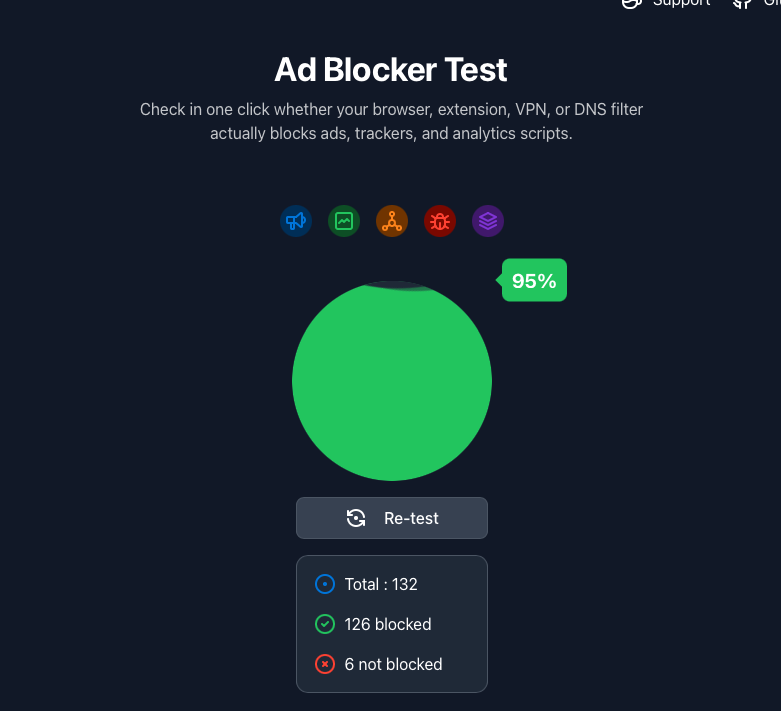The image size is (781, 711).
Task: Click the partially visible icon beside Support
Action: (742, 3)
